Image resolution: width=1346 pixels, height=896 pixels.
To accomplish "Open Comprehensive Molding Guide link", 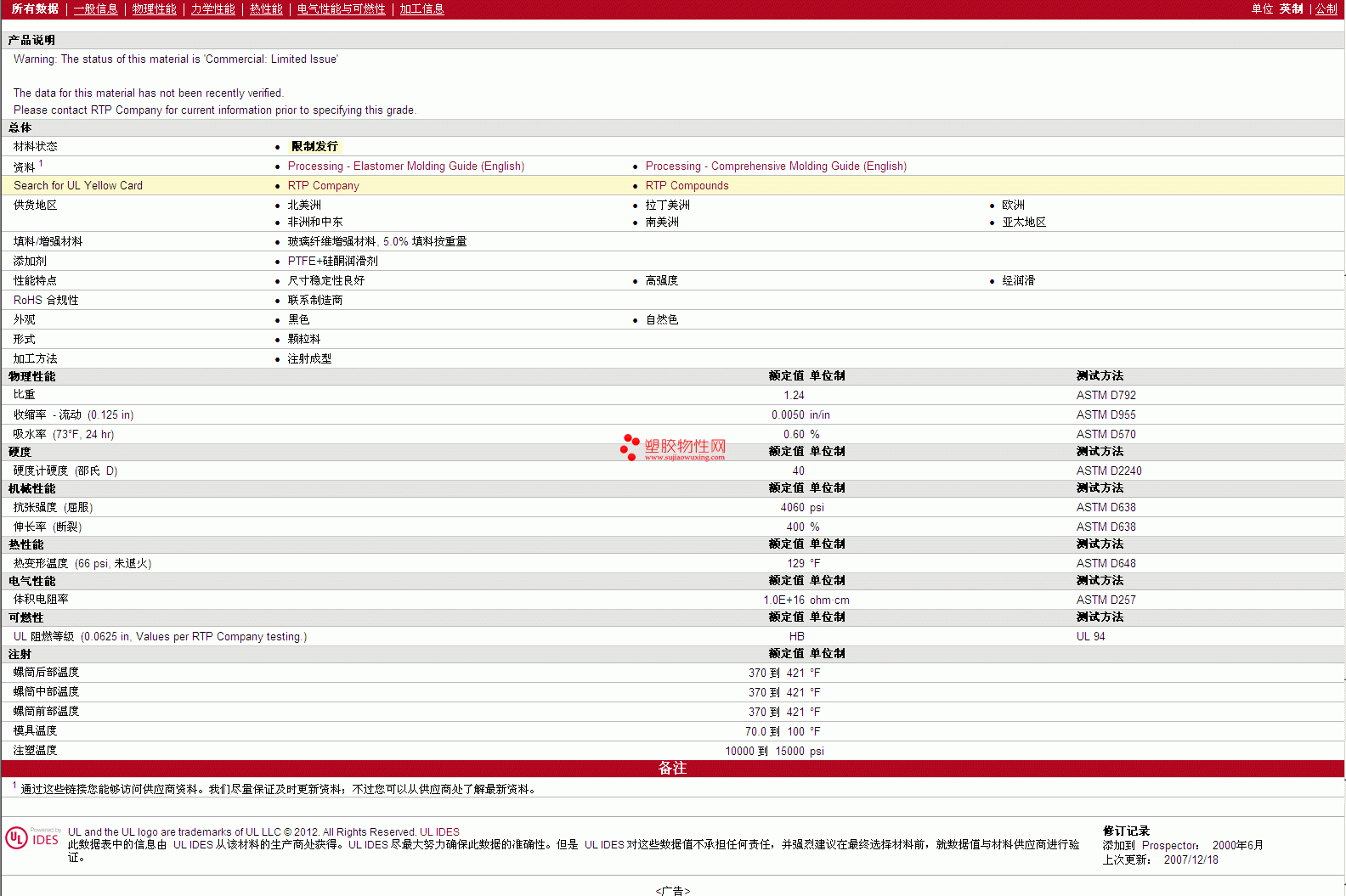I will pyautogui.click(x=776, y=166).
